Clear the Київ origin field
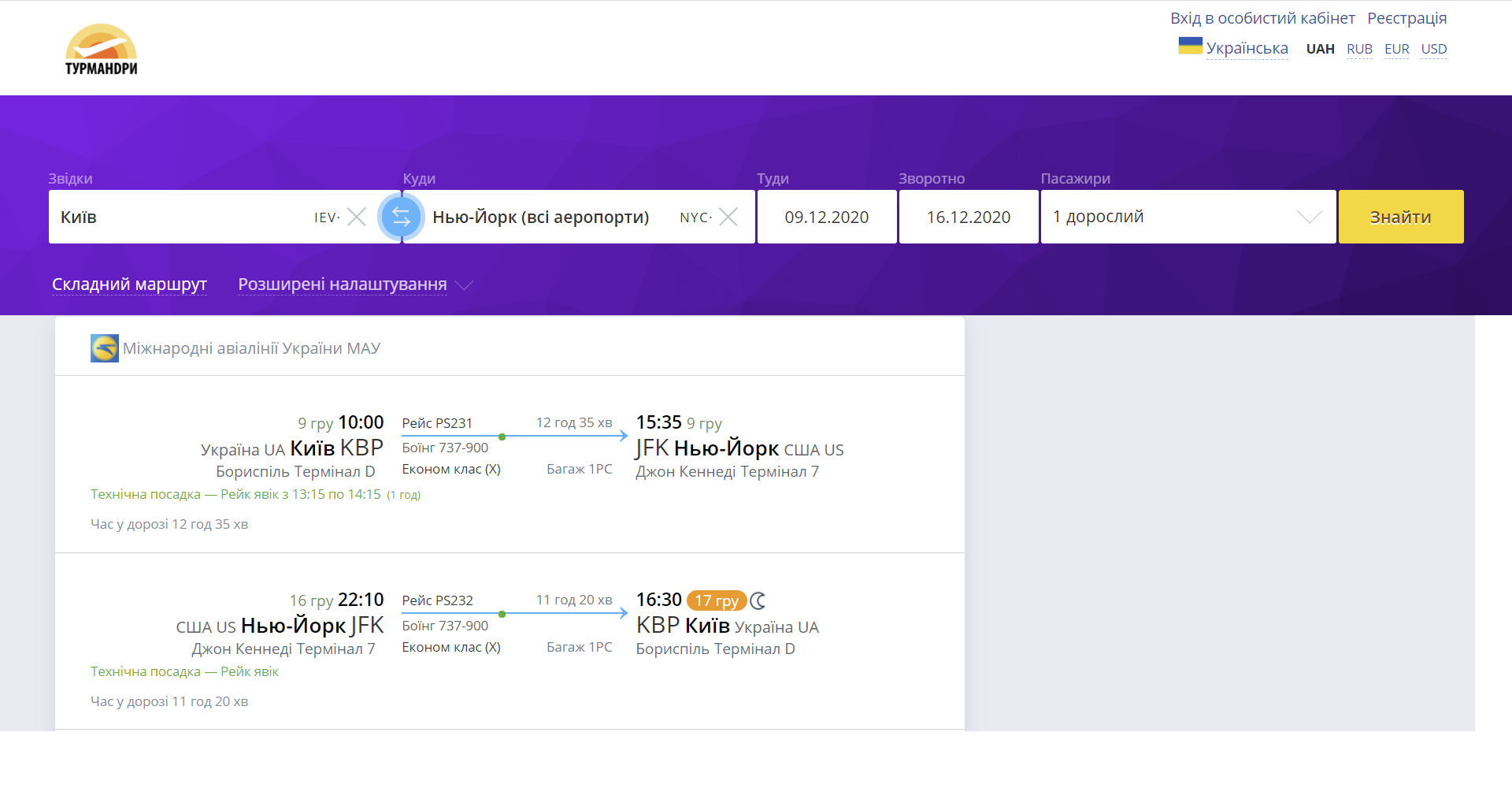The height and width of the screenshot is (788, 1512). coord(357,217)
